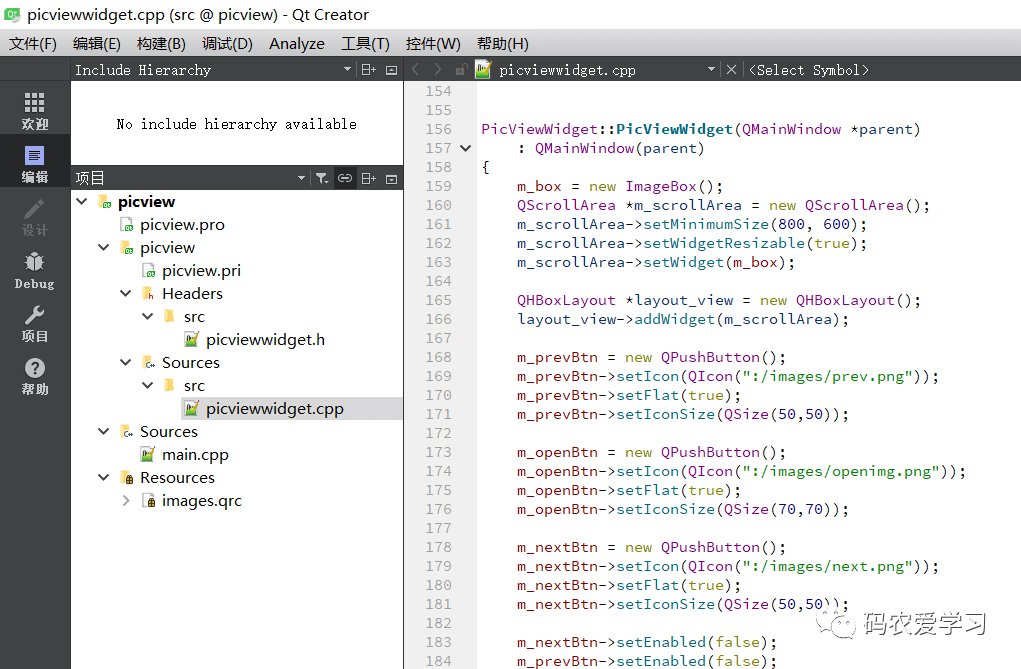Click the m_box = new ImageBox() line
The image size is (1021, 669).
pos(620,186)
